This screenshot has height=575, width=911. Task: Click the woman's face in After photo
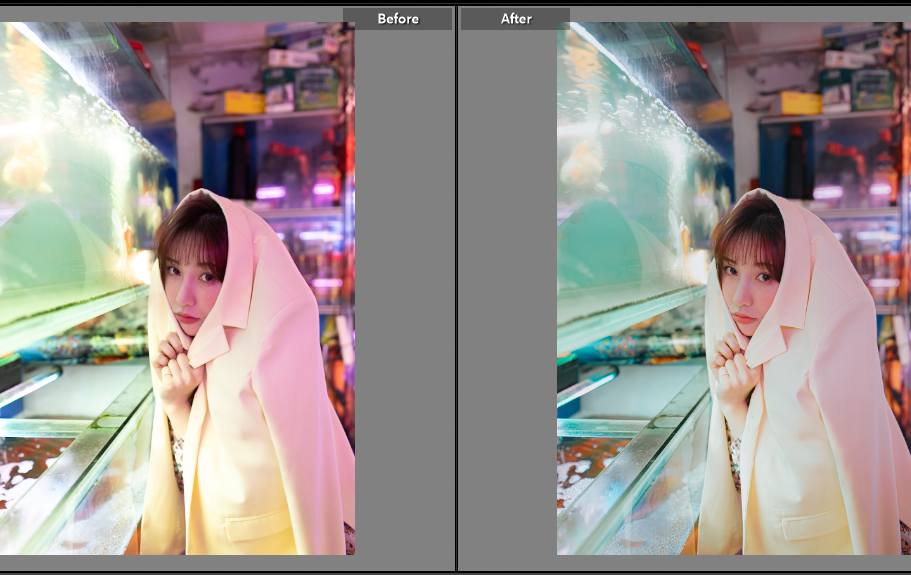(747, 285)
